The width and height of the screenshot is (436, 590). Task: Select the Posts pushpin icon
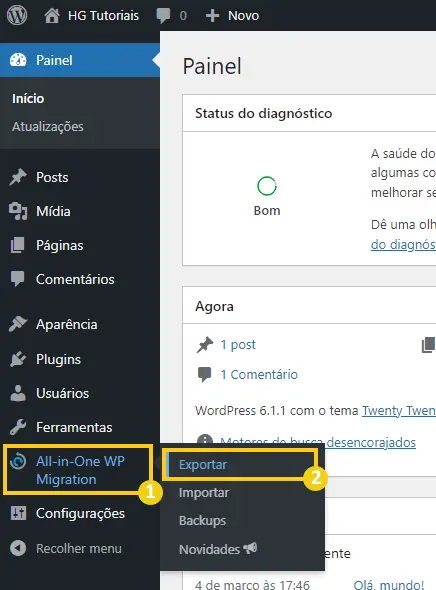click(18, 177)
